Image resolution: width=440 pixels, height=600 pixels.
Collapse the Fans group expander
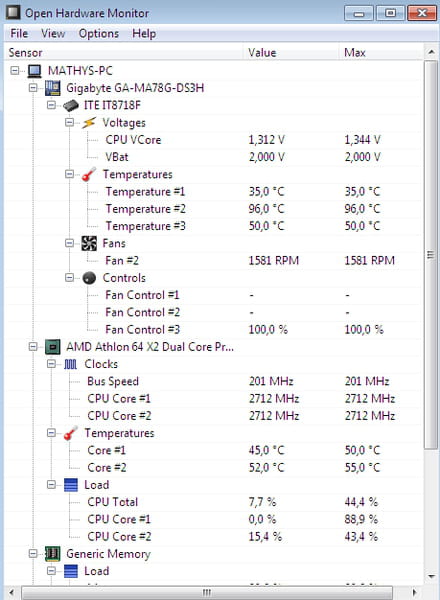[70, 243]
